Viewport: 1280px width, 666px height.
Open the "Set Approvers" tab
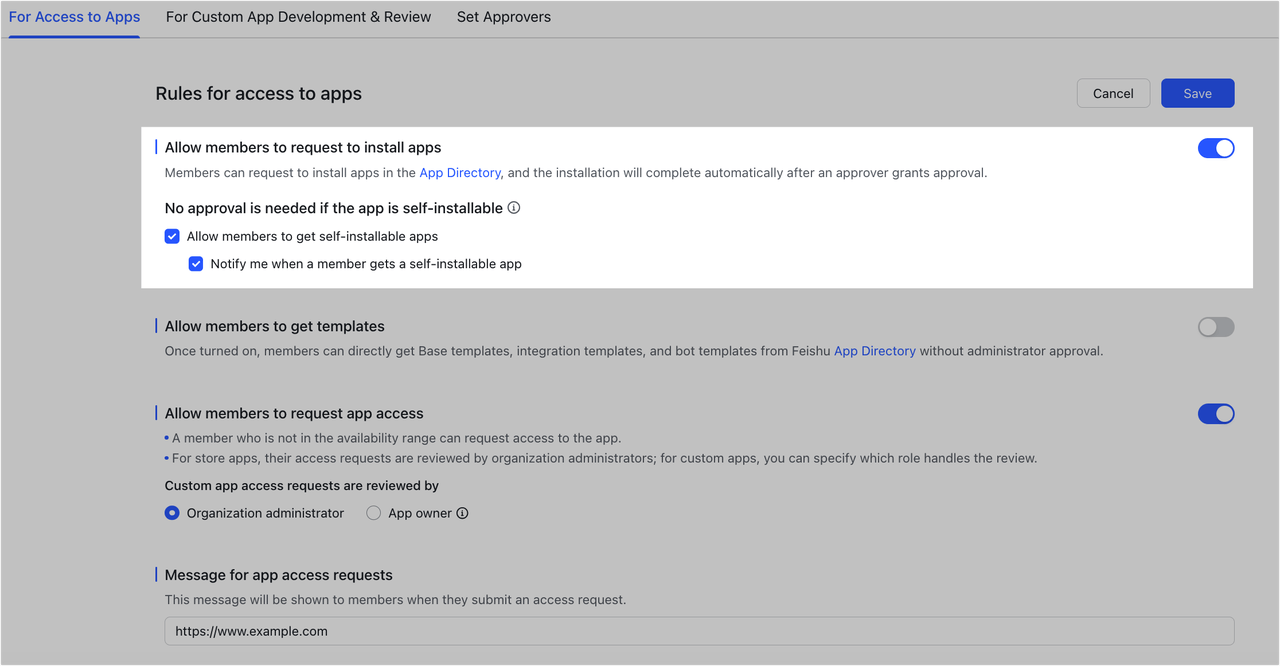[x=504, y=16]
